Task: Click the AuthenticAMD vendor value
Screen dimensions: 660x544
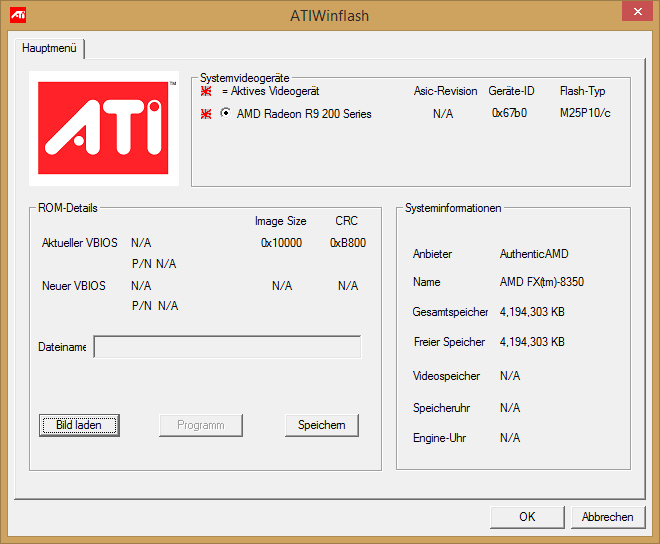Action: tap(534, 254)
